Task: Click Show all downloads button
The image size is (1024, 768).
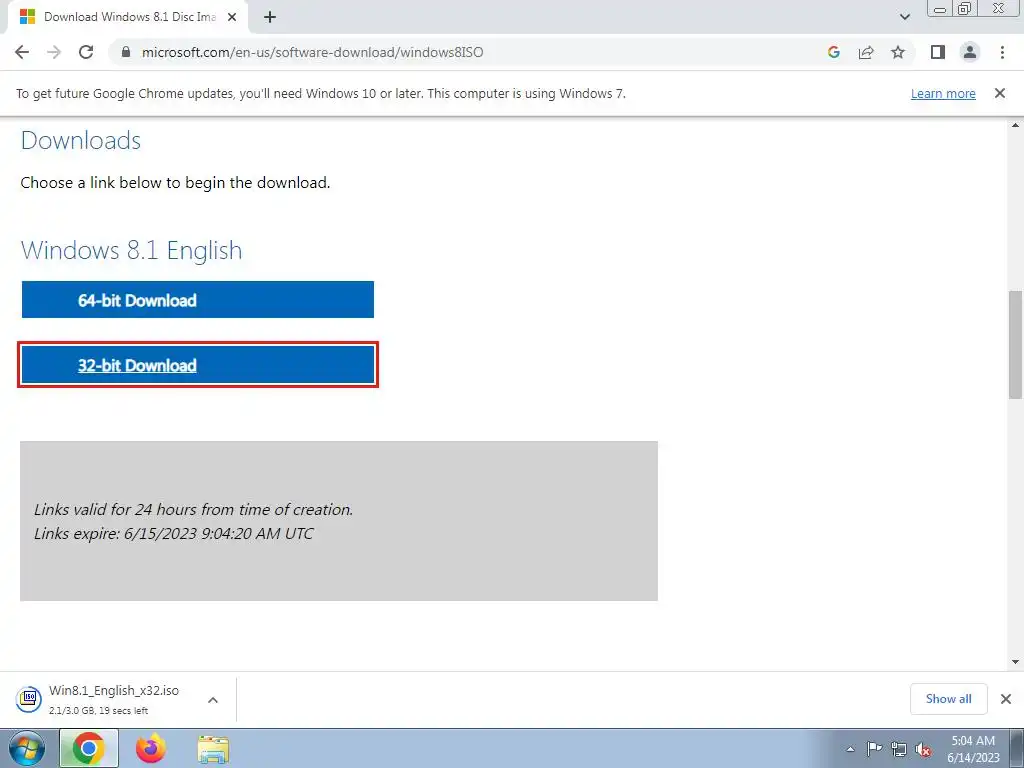Action: [948, 699]
